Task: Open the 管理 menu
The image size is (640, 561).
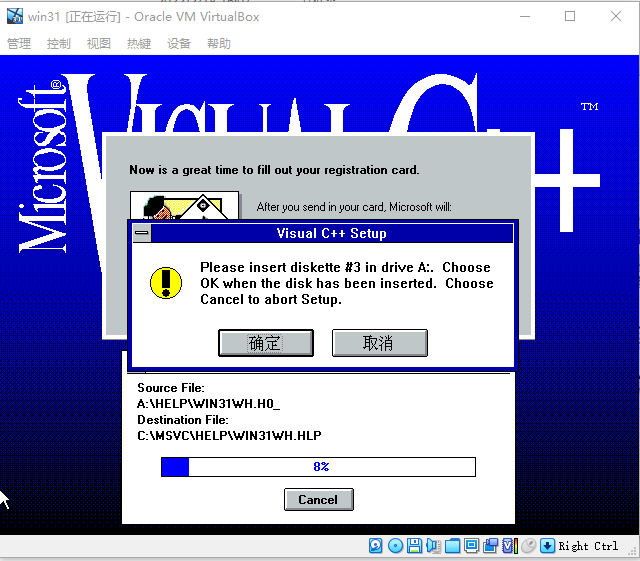Action: pyautogui.click(x=19, y=43)
